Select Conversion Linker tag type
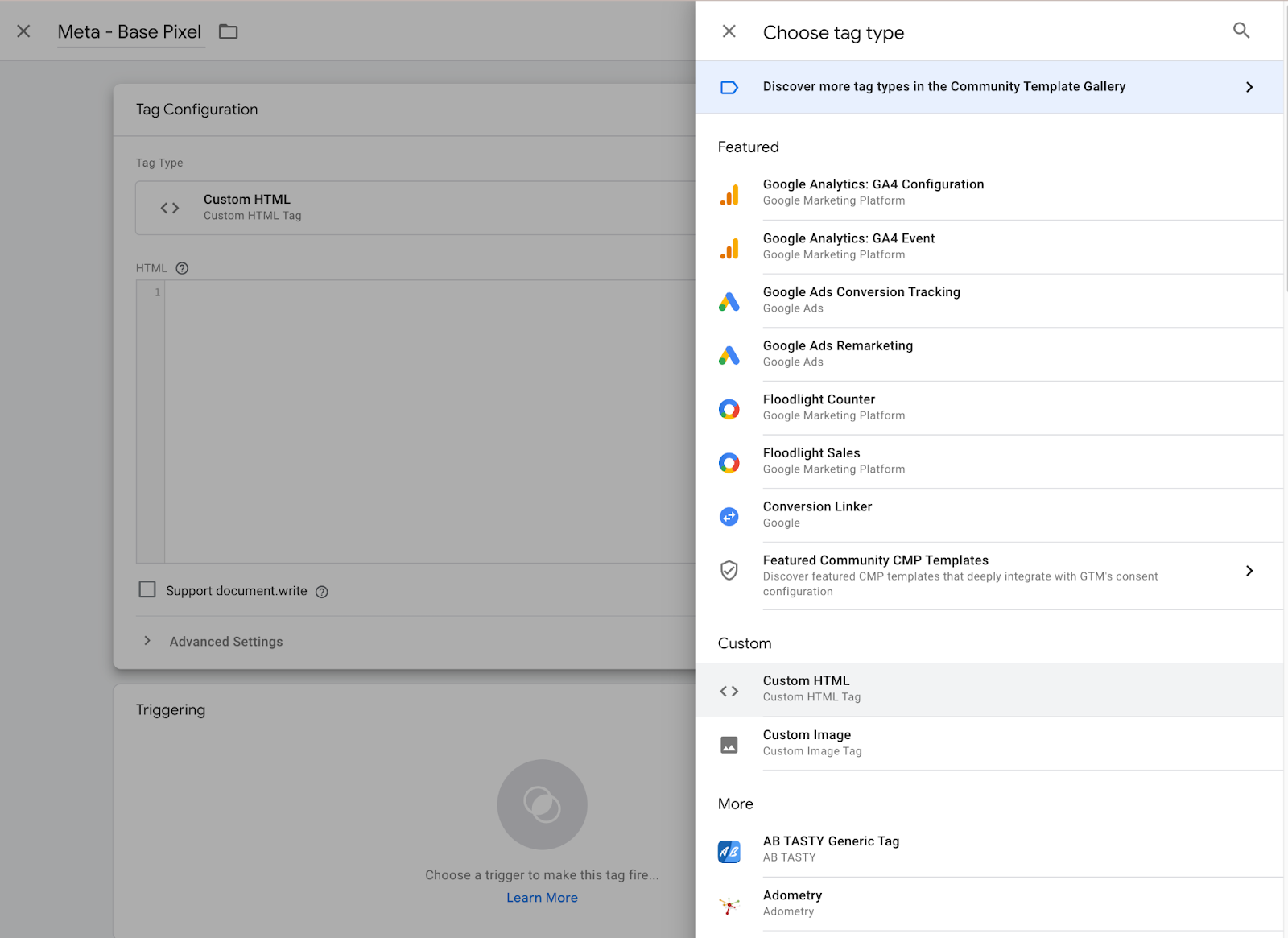1288x938 pixels. click(989, 514)
